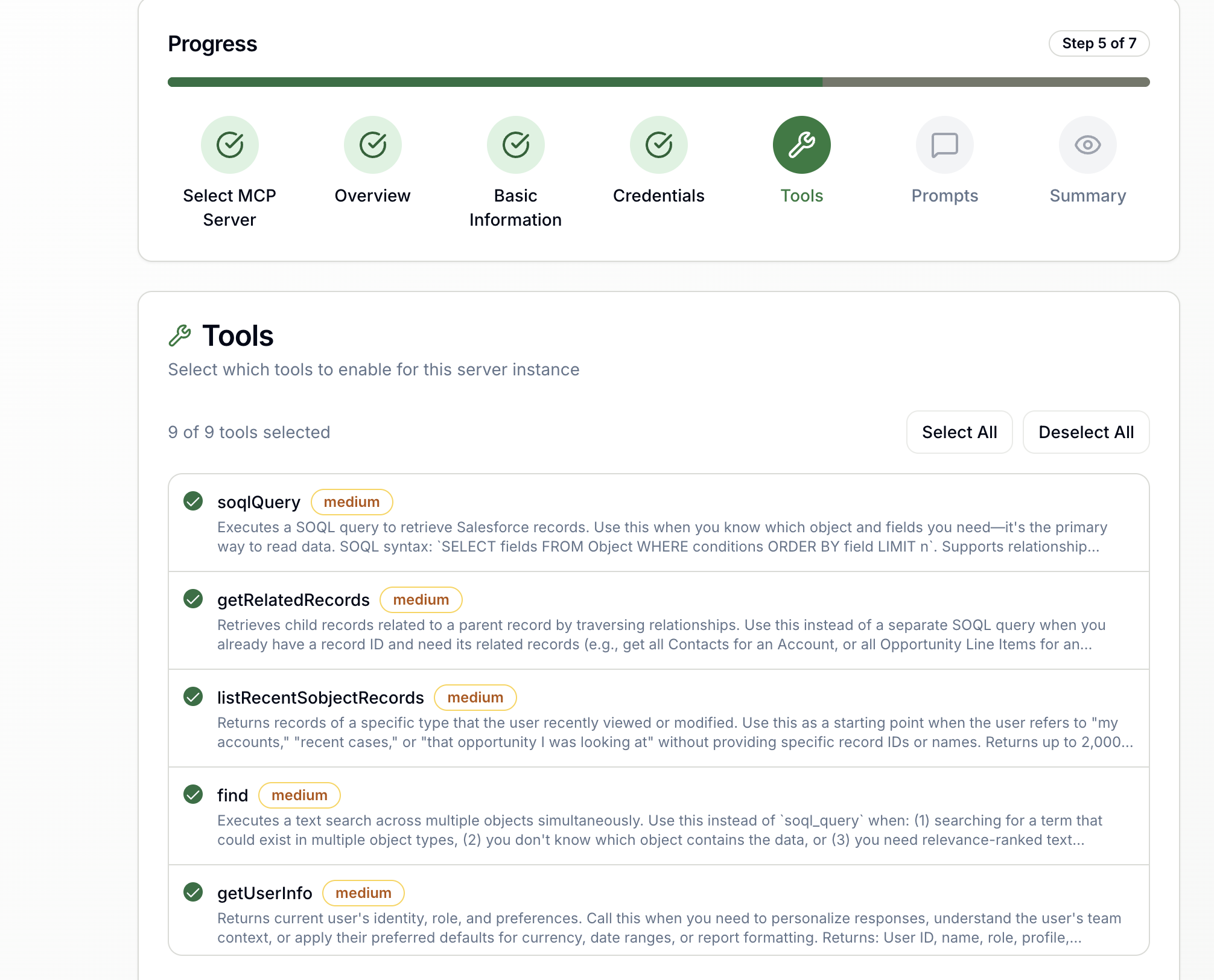Click the medium badge next to soqlQuery
This screenshot has height=980, width=1214.
[352, 502]
